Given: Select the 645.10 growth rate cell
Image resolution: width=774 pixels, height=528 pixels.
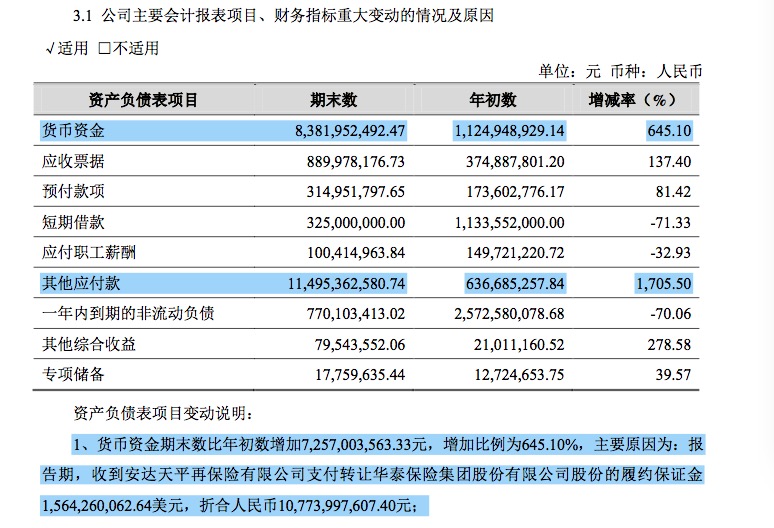Looking at the screenshot, I should point(669,131).
